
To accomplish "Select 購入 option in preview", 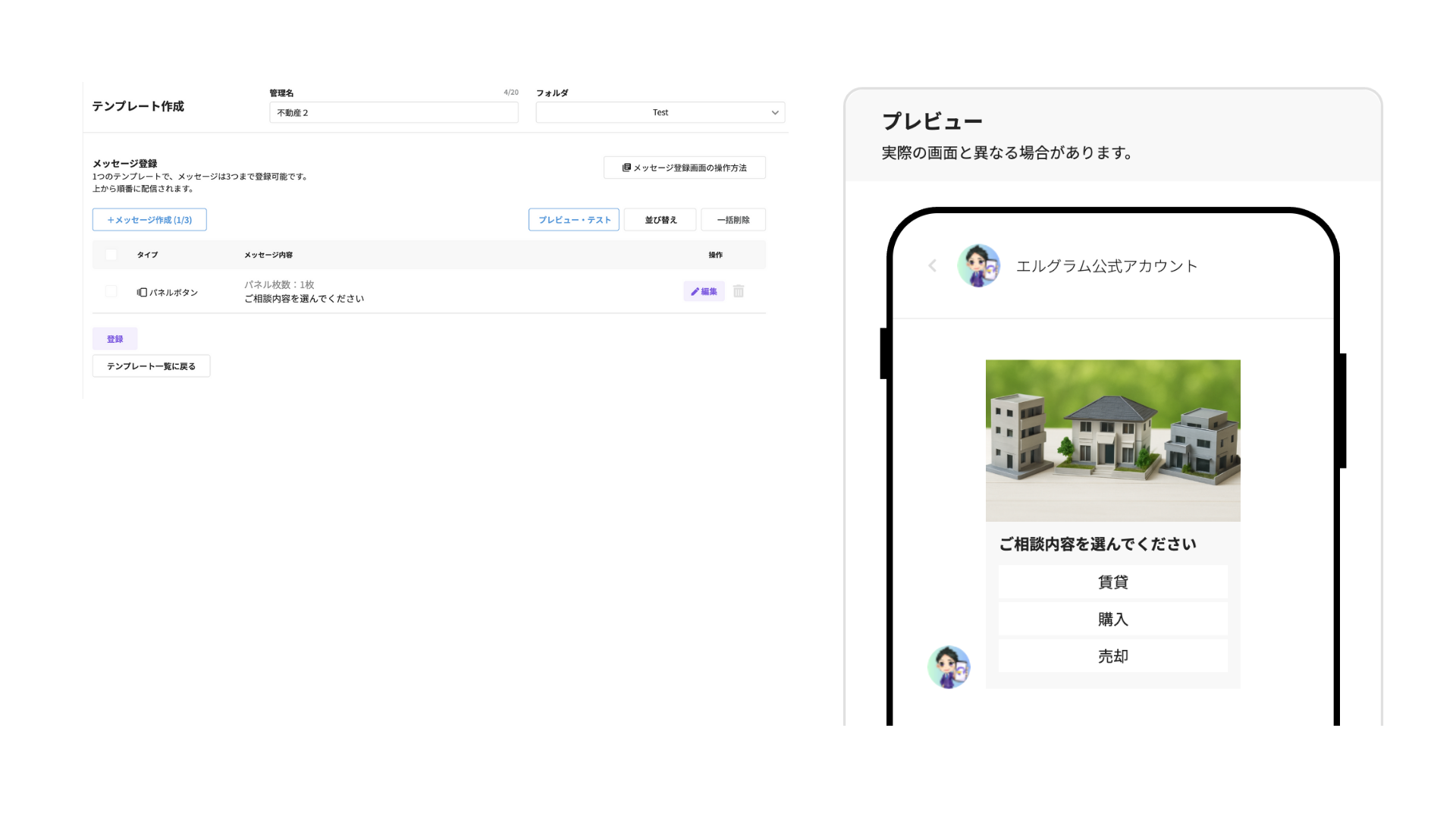I will point(1112,620).
